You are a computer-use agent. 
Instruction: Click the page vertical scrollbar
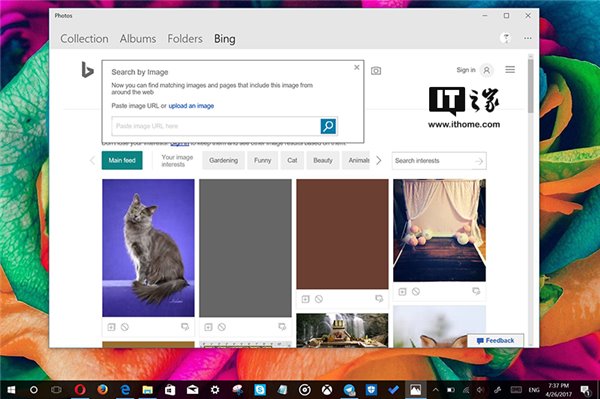(530, 86)
